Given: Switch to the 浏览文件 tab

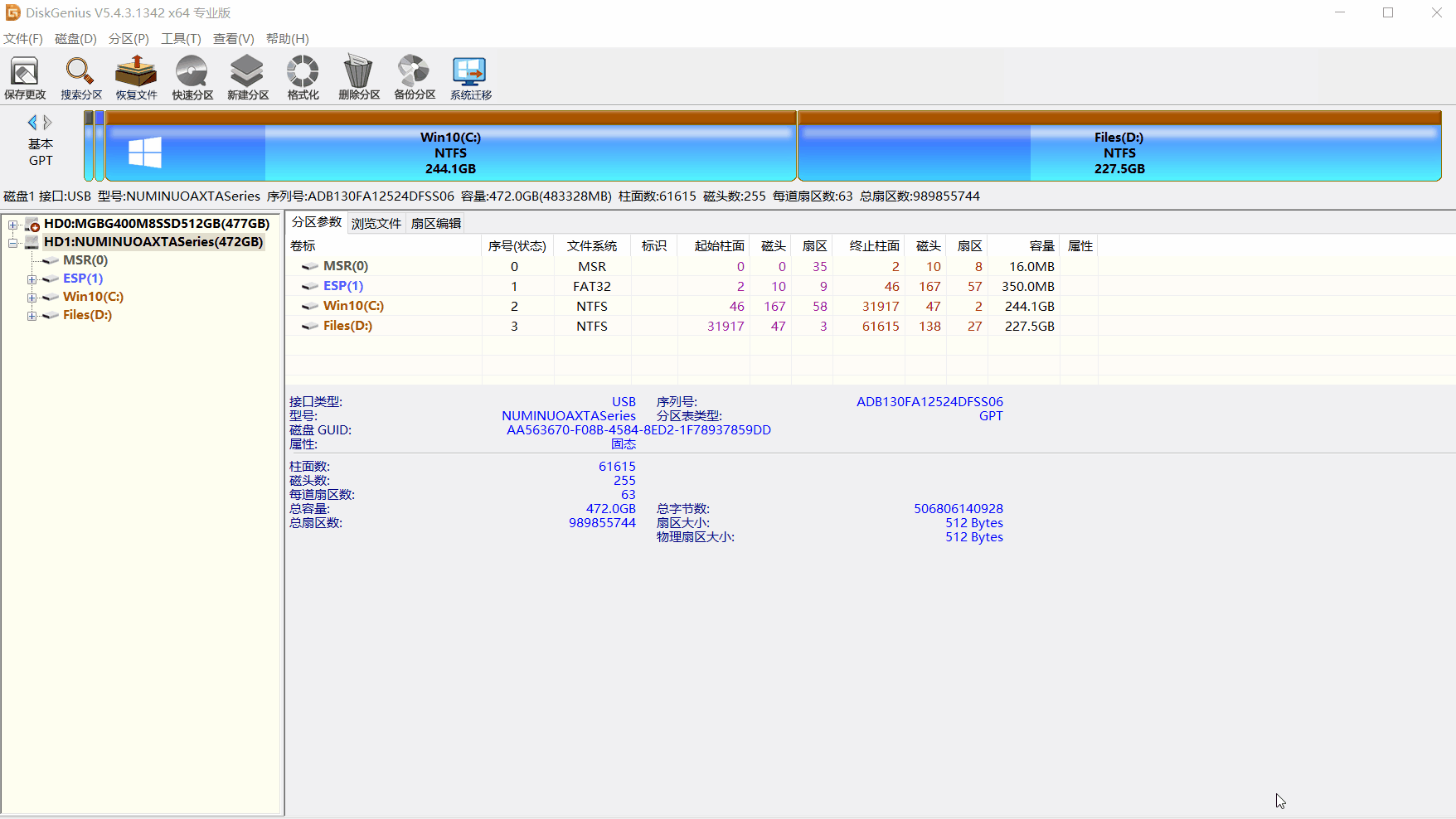Looking at the screenshot, I should tap(376, 224).
